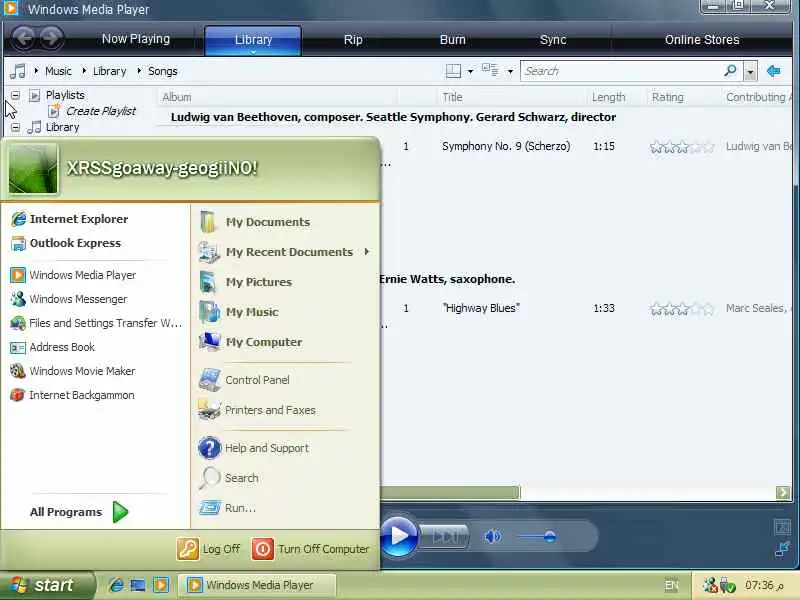Open All Programs list

point(79,512)
